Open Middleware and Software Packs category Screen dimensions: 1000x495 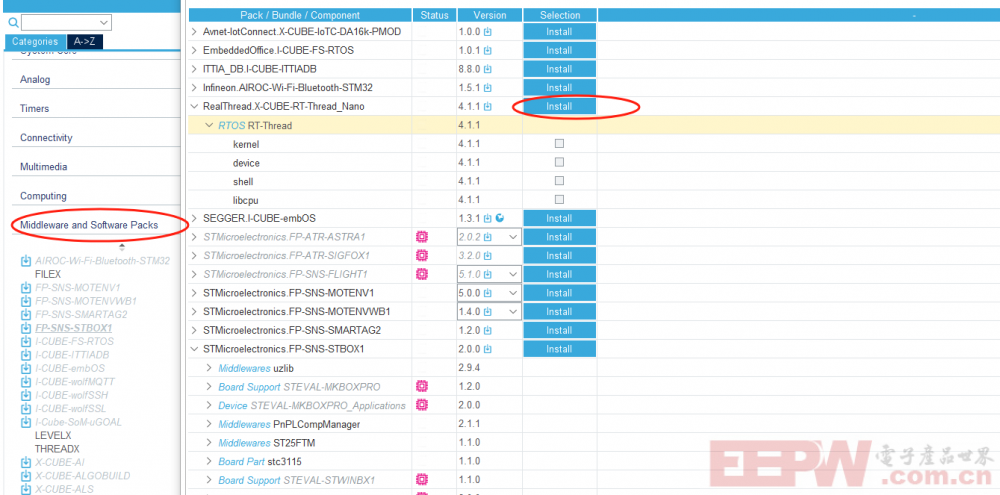89,225
